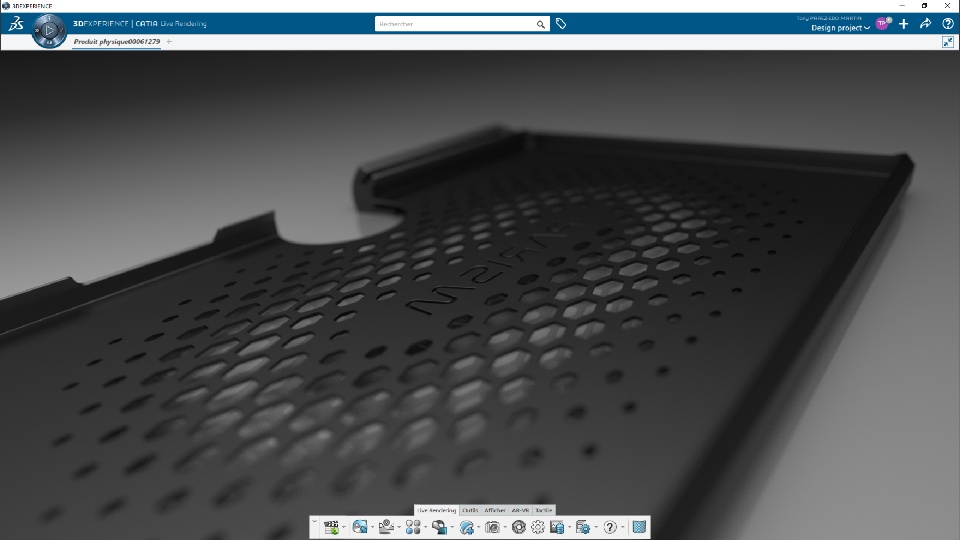
Task: Switch to the Live Rendering toolbar tab
Action: tap(437, 510)
